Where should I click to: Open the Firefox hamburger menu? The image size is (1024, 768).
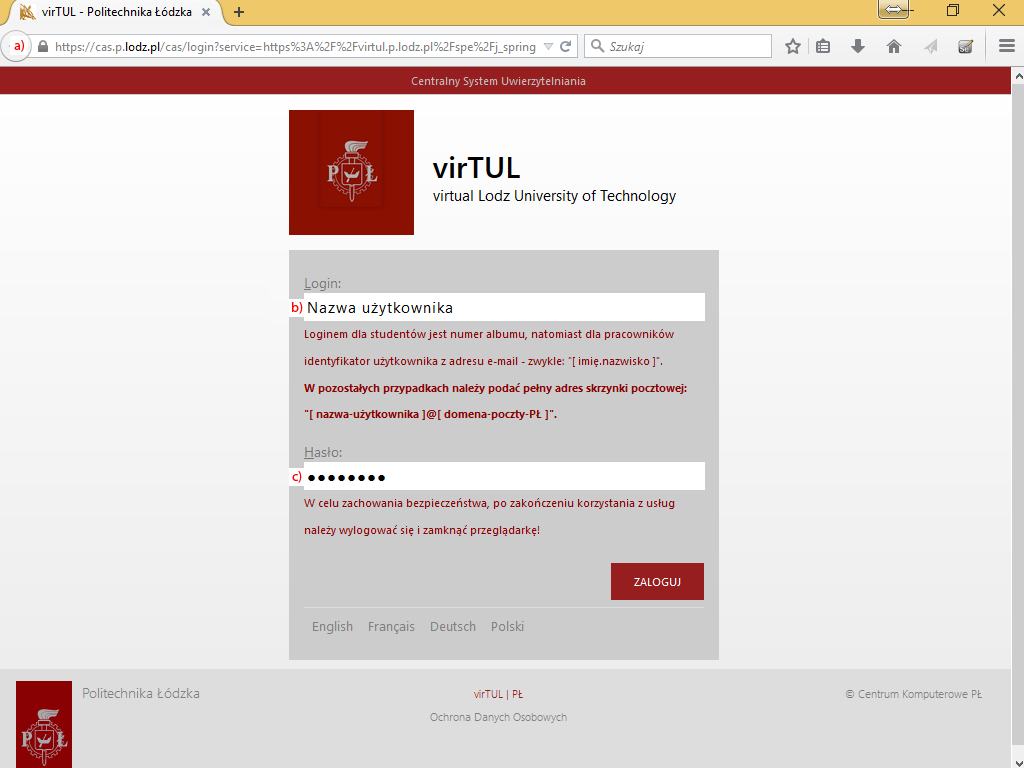pos(1006,46)
